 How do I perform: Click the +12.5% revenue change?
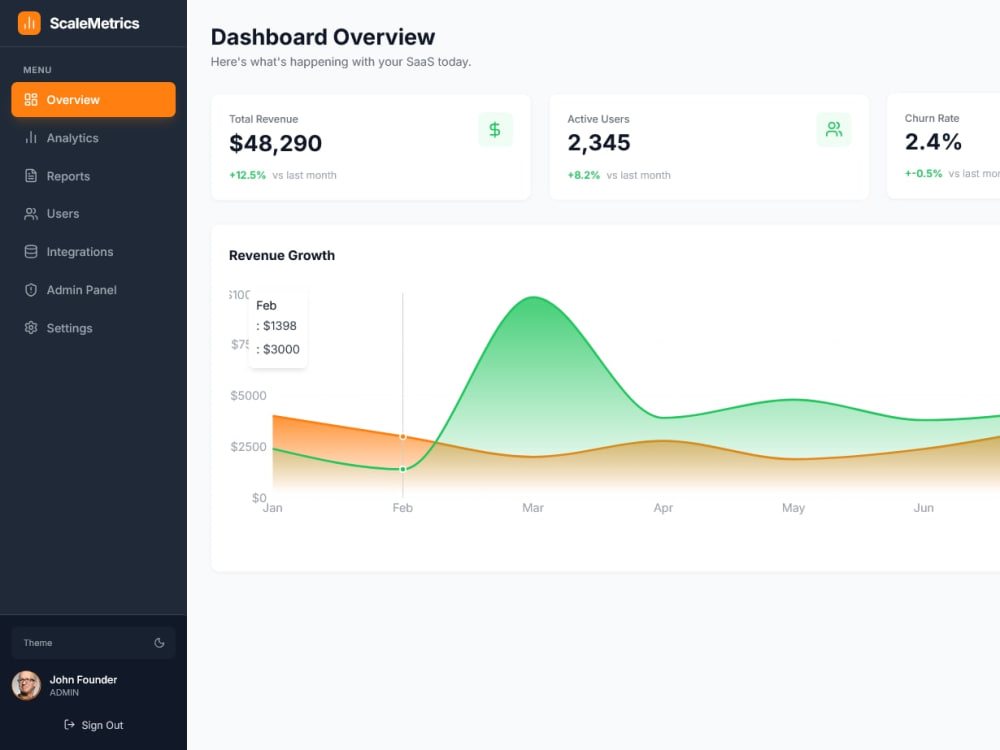coord(247,175)
